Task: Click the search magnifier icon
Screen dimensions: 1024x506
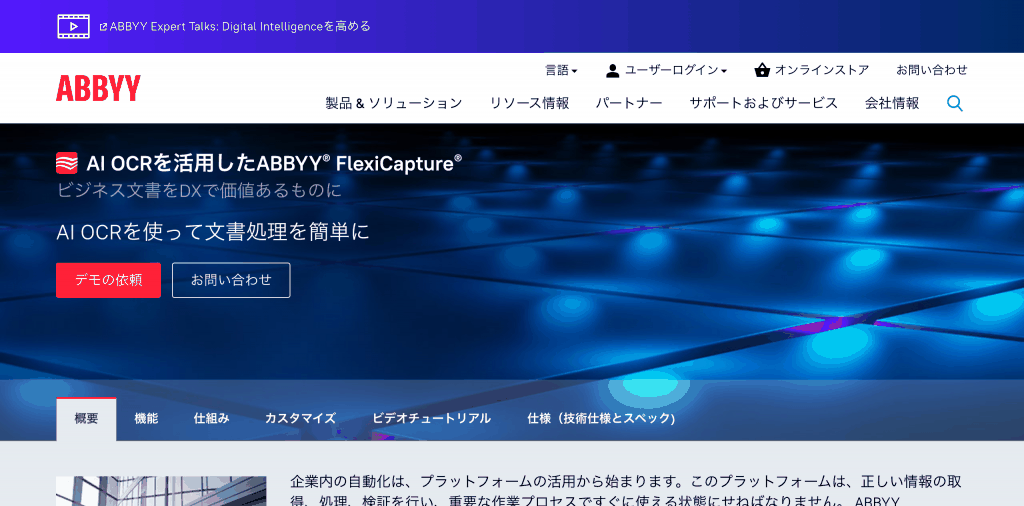Action: click(x=955, y=103)
